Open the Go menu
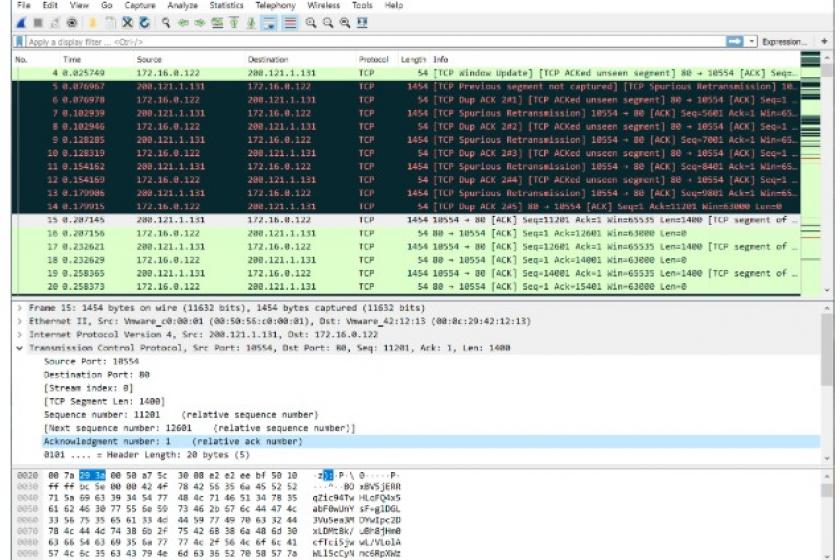This screenshot has width=840, height=560. pyautogui.click(x=107, y=5)
